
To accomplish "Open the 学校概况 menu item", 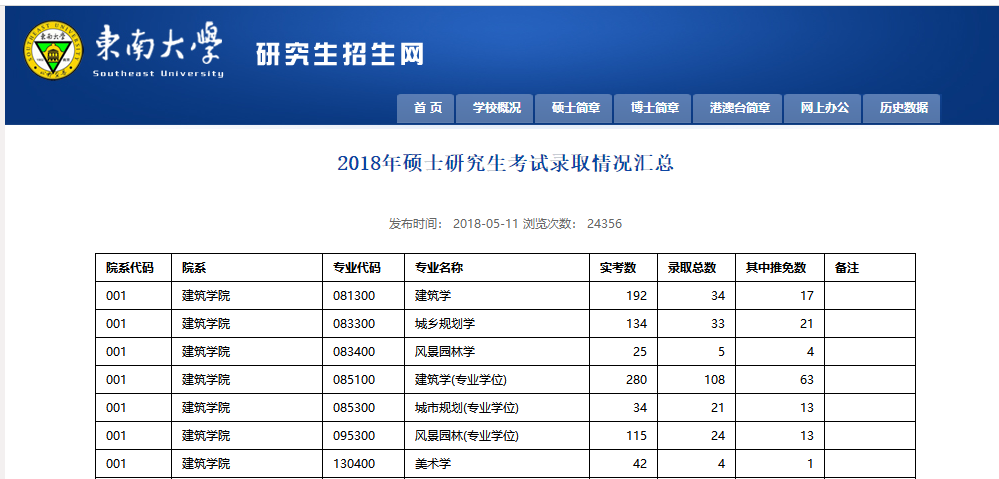I will pos(497,108).
